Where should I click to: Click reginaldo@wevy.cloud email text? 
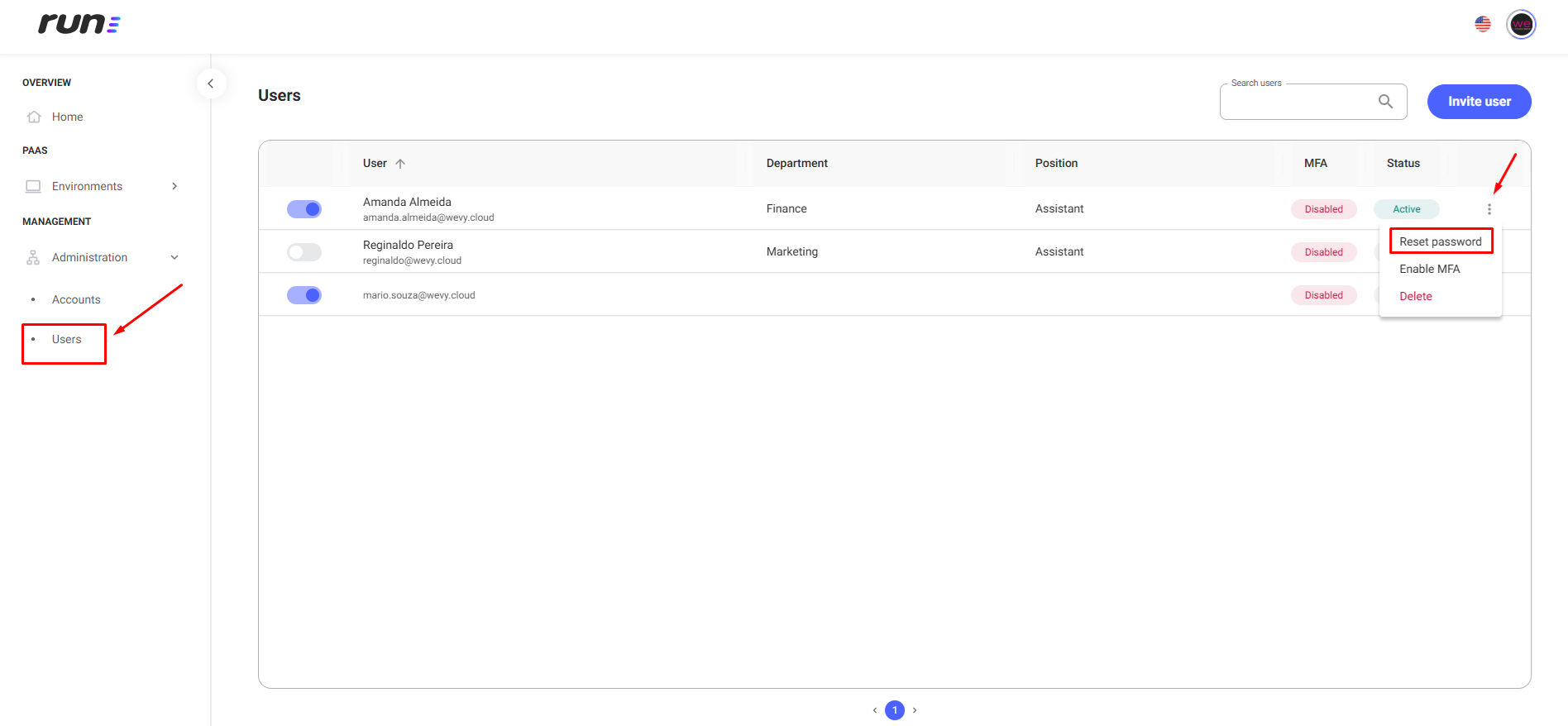click(412, 260)
